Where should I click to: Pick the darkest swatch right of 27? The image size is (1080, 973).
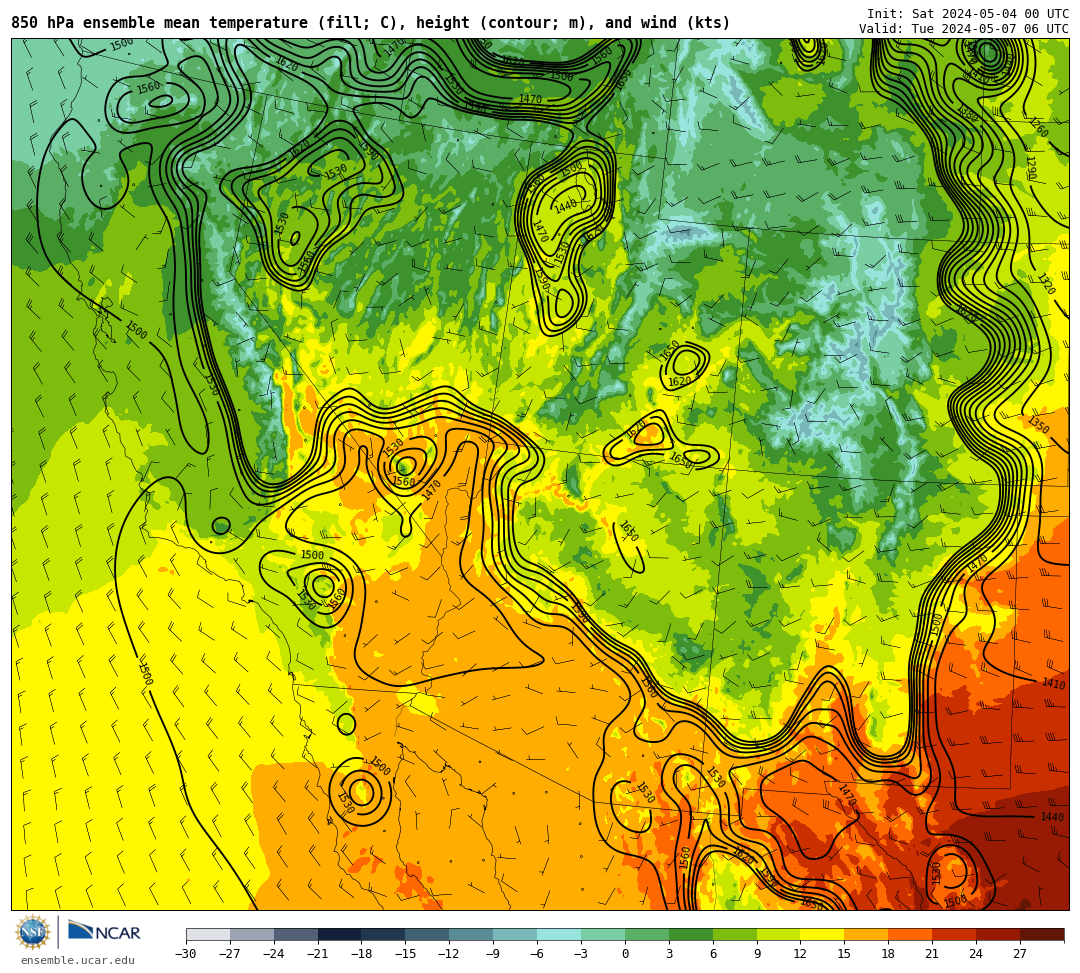pos(1041,934)
